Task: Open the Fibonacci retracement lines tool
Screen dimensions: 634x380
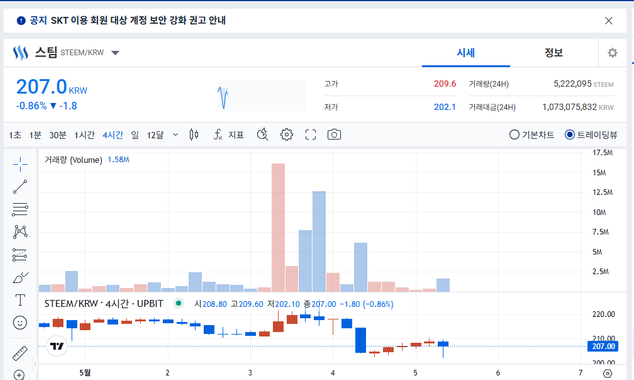Action: pos(20,209)
